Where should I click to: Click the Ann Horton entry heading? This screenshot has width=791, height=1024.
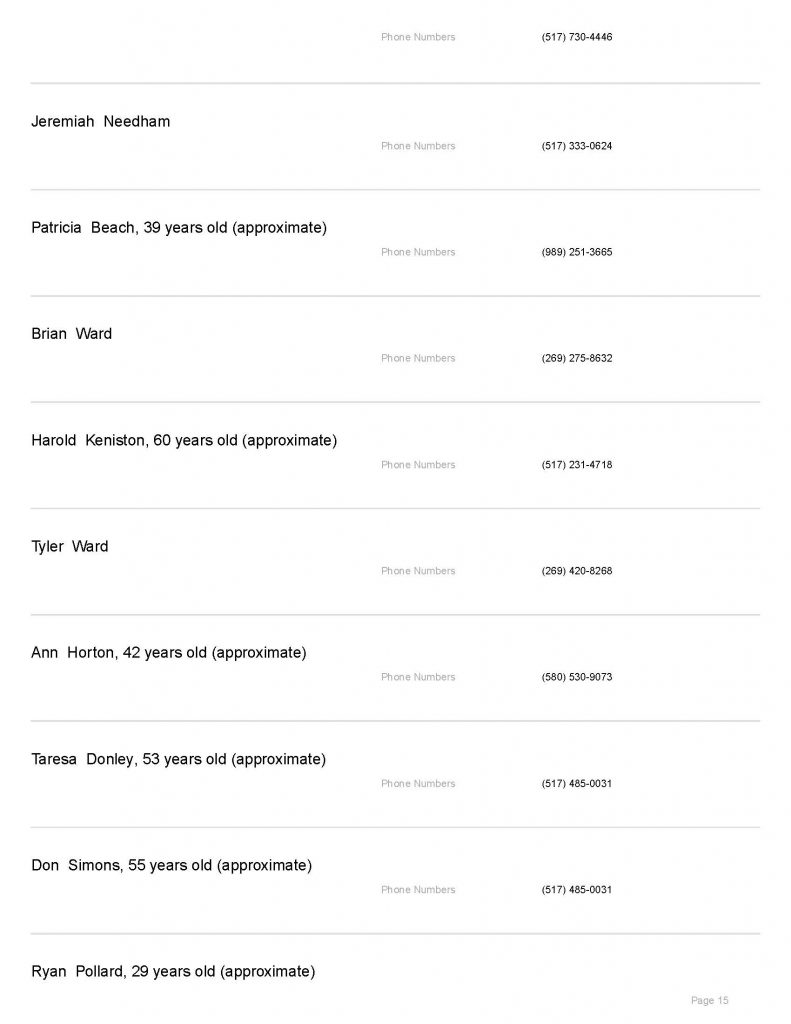click(168, 653)
